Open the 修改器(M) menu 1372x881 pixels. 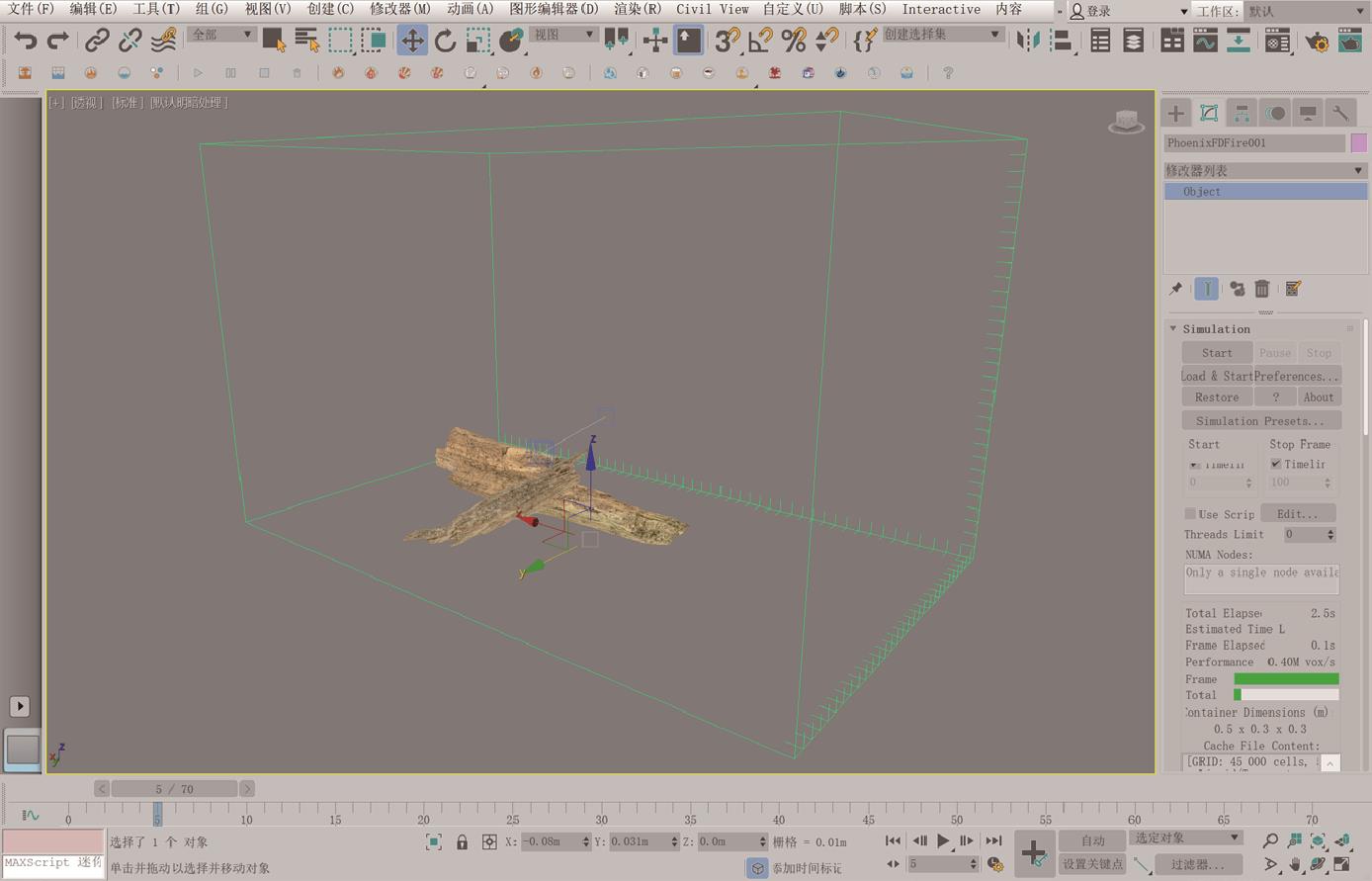coord(399,9)
